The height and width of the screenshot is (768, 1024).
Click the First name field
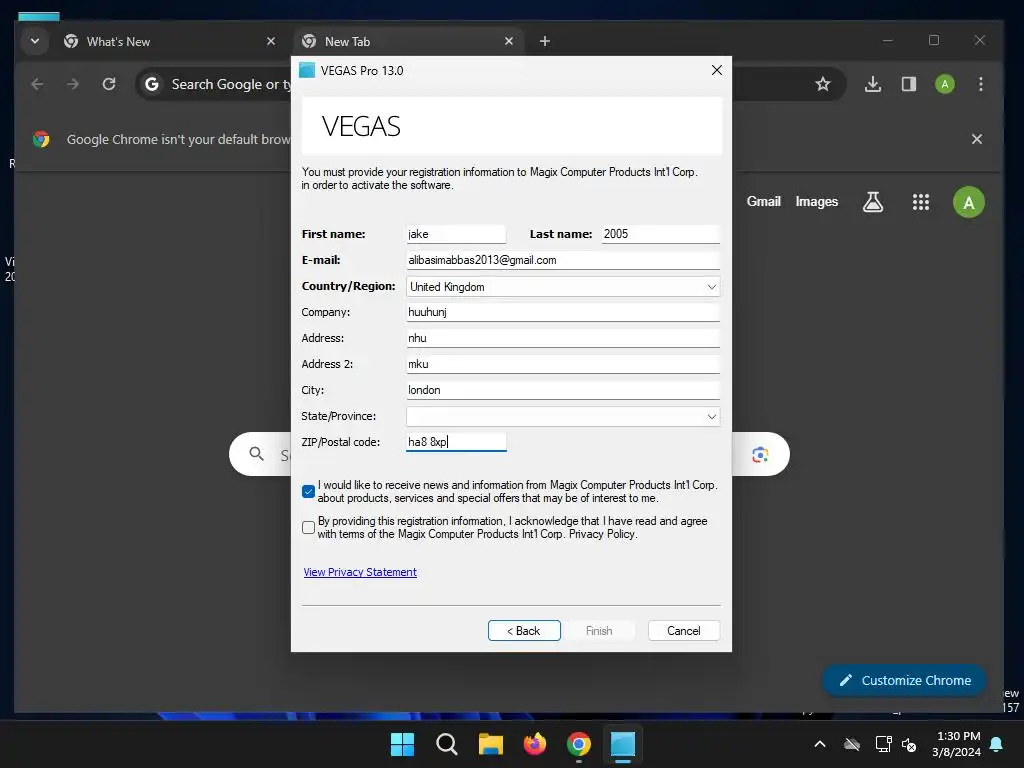click(x=456, y=234)
